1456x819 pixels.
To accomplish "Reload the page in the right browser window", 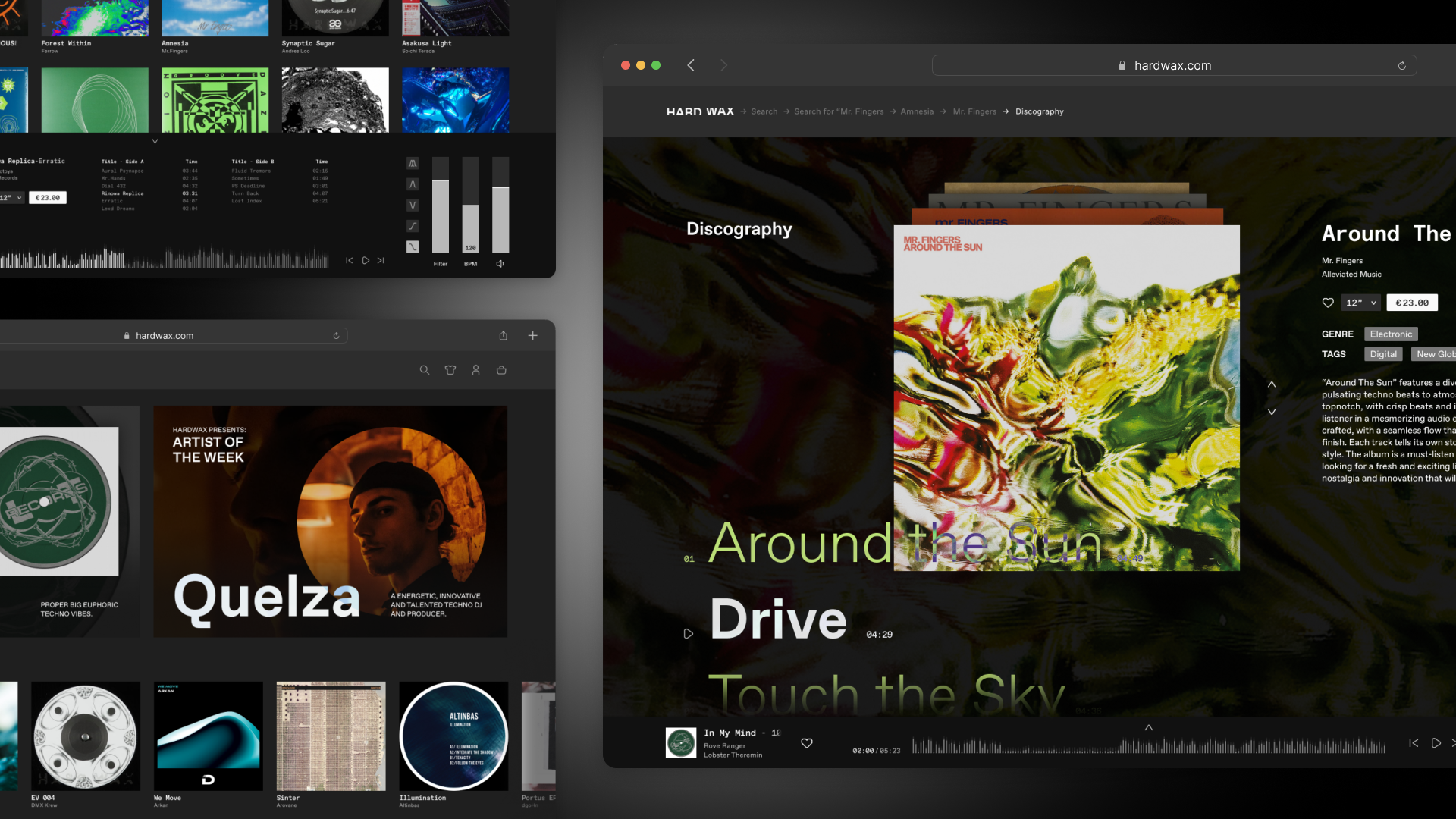I will 1401,65.
